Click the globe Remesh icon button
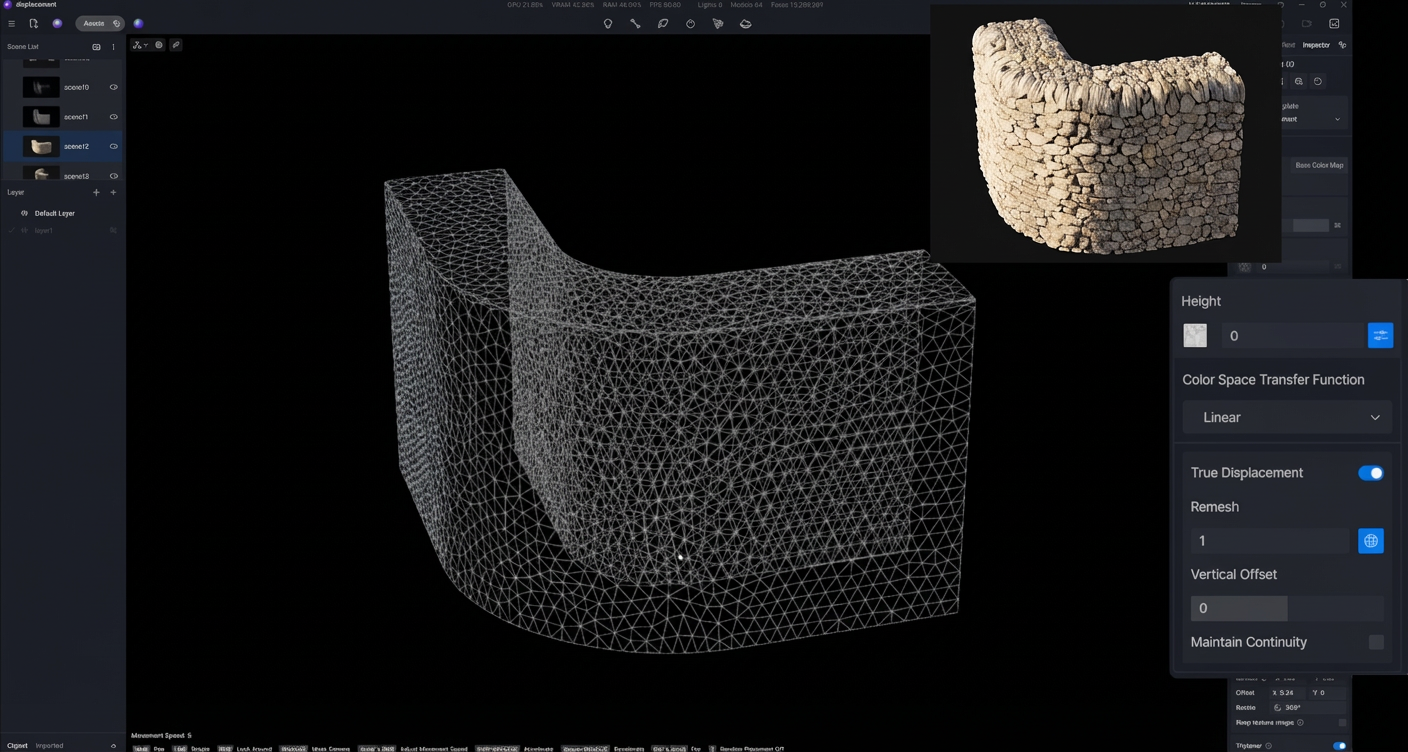1408x752 pixels. (1371, 540)
